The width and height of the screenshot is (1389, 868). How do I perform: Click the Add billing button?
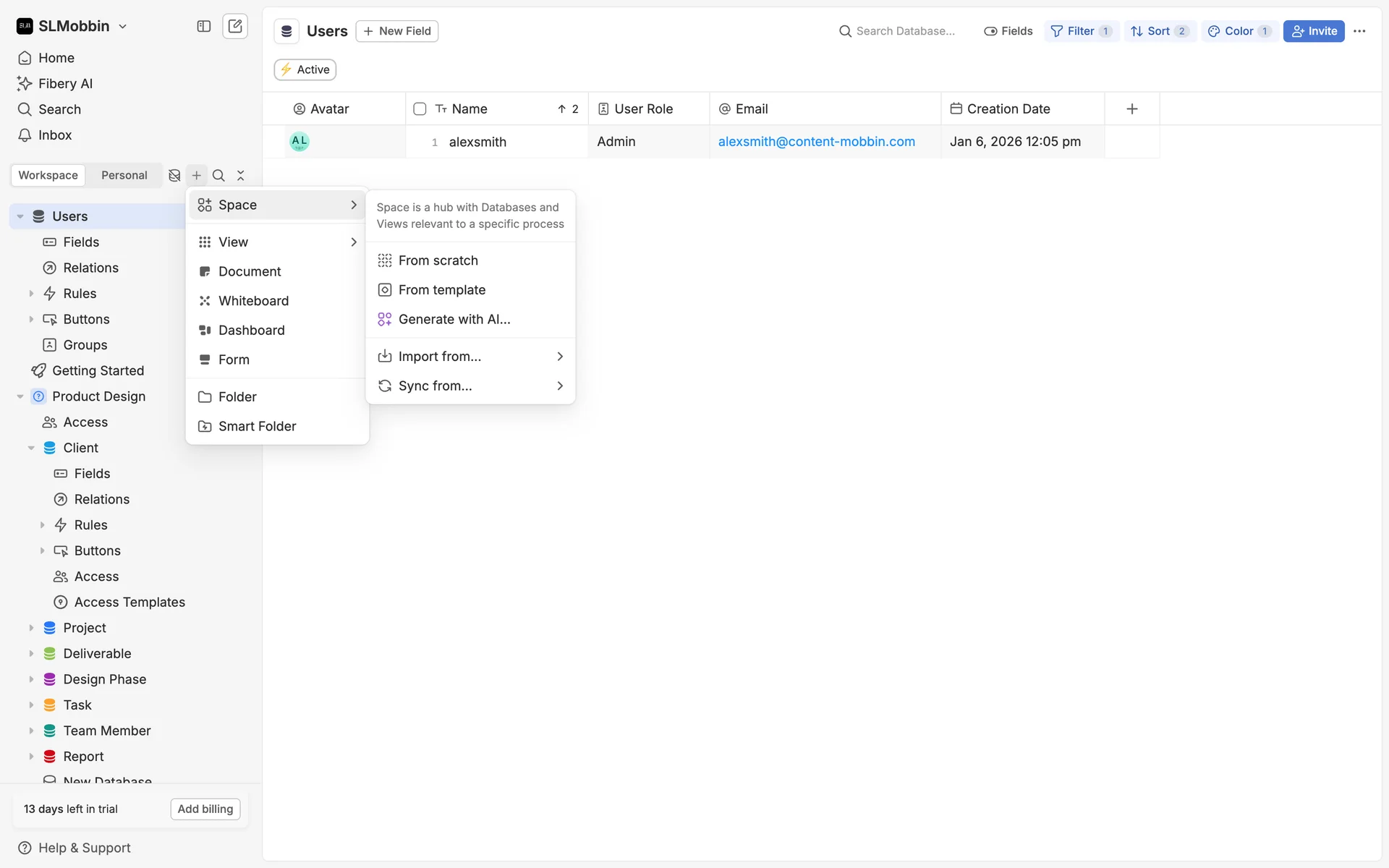(x=205, y=809)
